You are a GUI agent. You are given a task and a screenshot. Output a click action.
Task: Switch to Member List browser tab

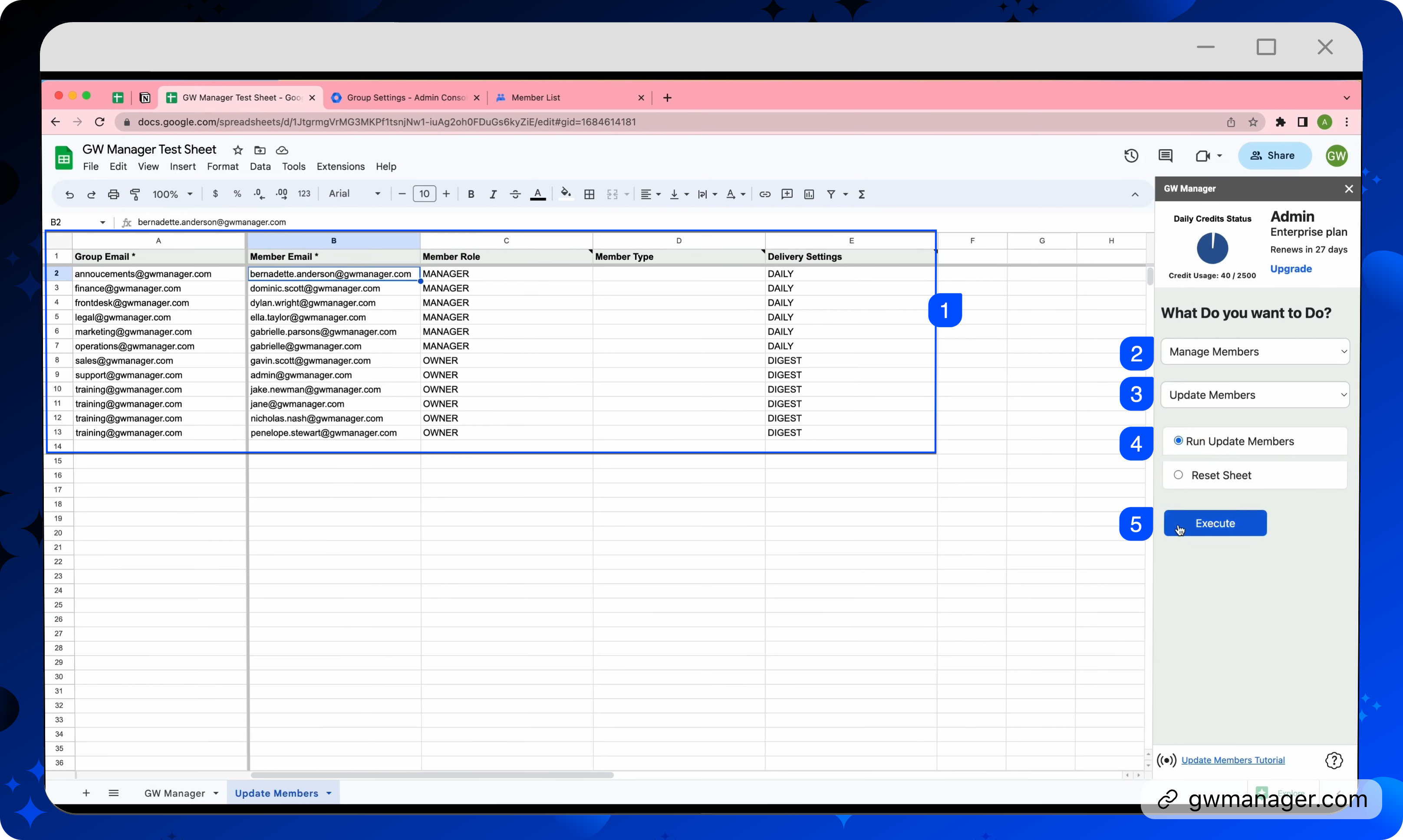570,97
